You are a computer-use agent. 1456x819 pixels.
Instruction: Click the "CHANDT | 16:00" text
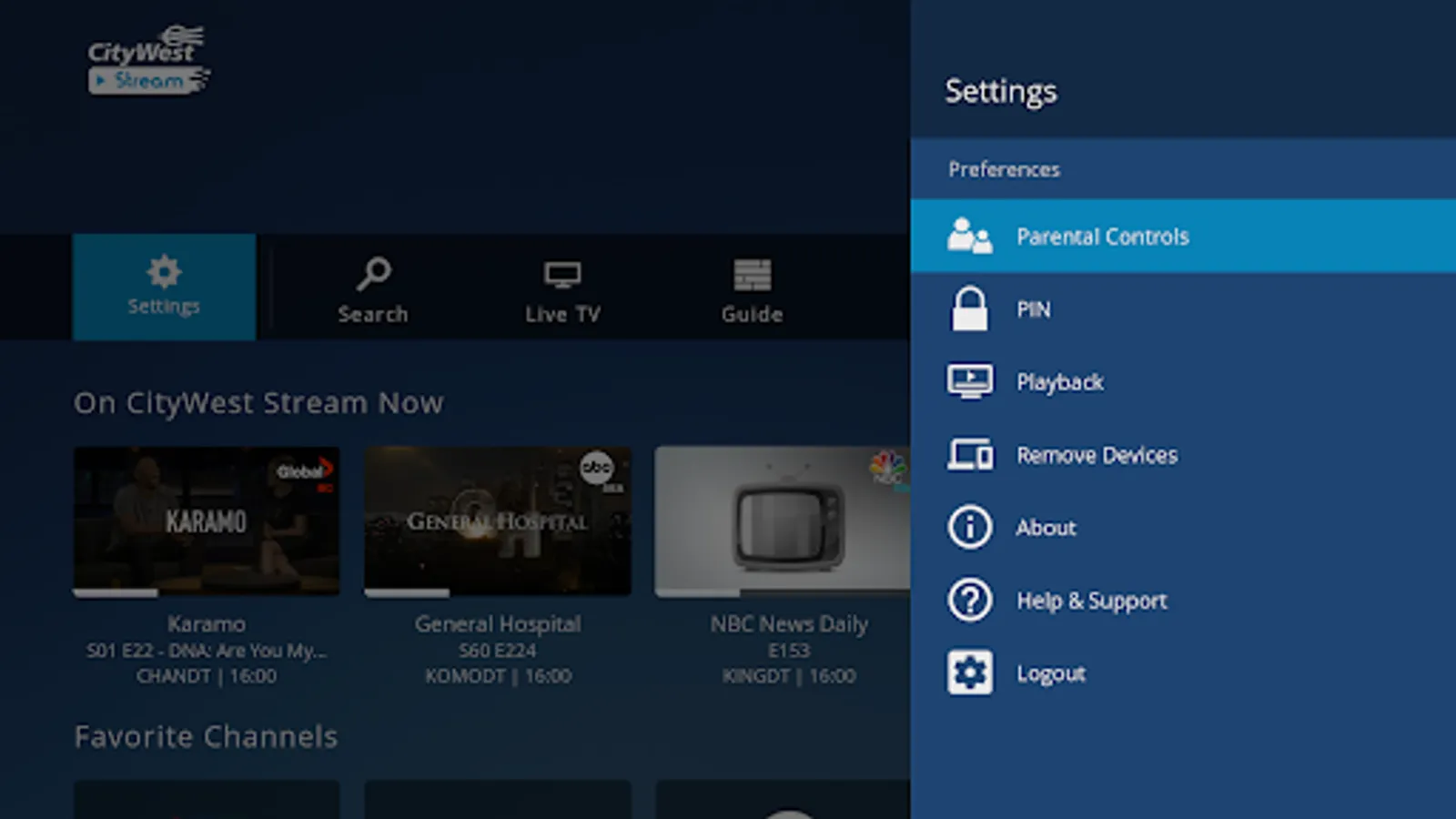207,676
